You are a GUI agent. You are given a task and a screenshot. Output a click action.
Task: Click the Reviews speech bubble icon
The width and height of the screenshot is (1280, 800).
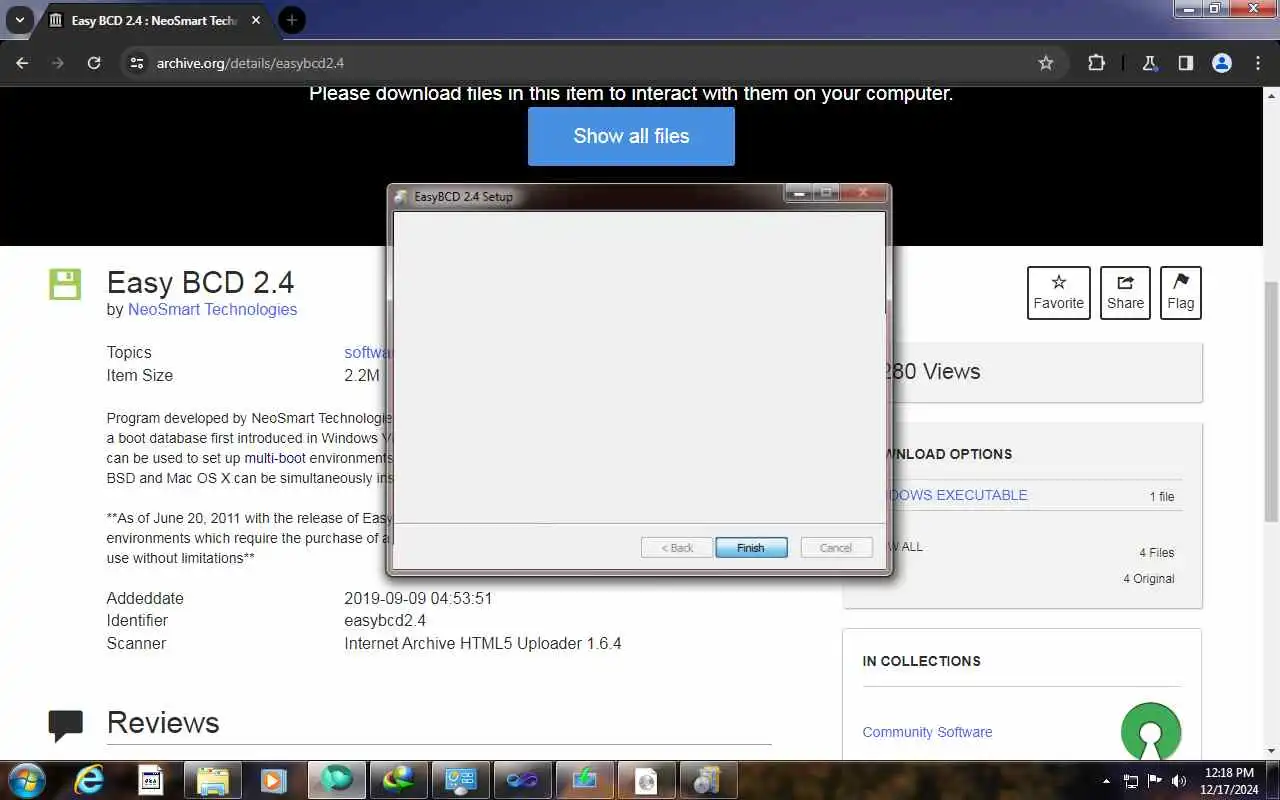(x=66, y=725)
